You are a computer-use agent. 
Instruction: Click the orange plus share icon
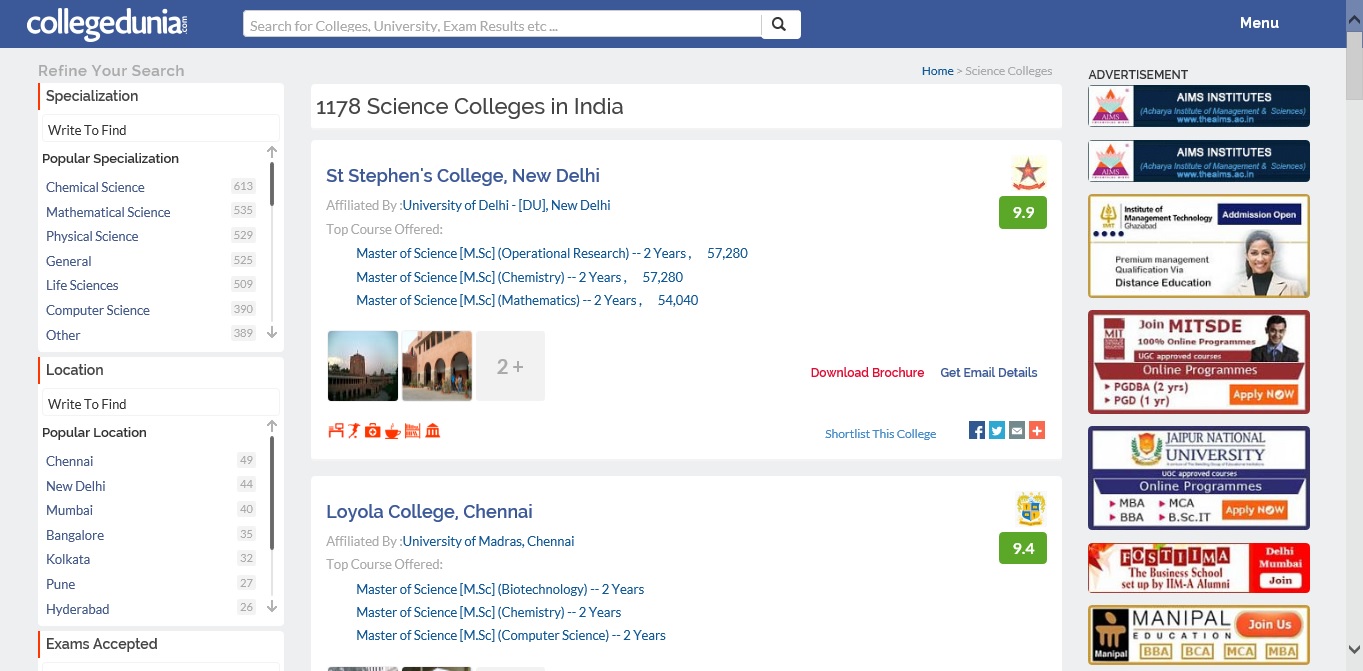click(x=1037, y=431)
